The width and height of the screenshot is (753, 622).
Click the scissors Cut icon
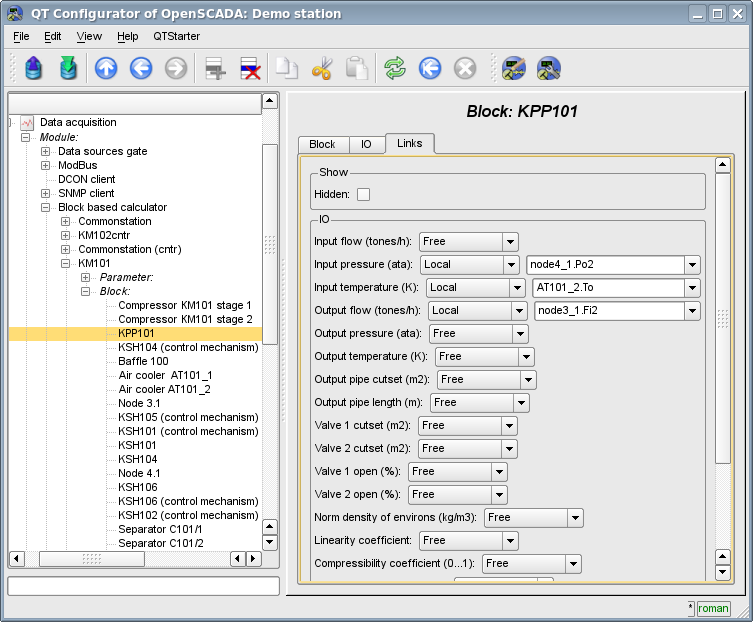coord(322,68)
